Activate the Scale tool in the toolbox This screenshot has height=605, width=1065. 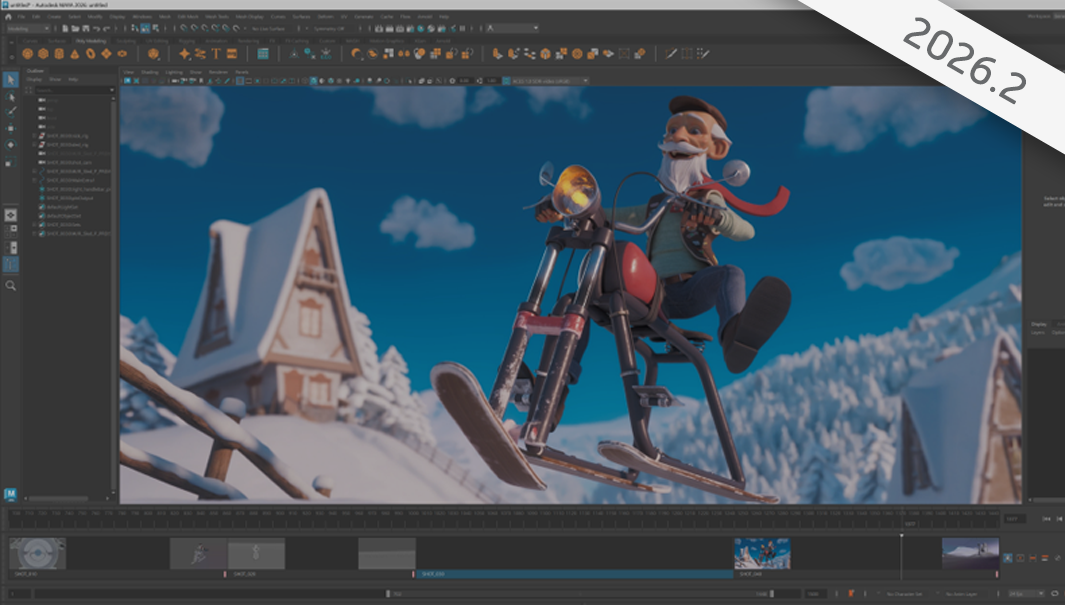point(10,162)
